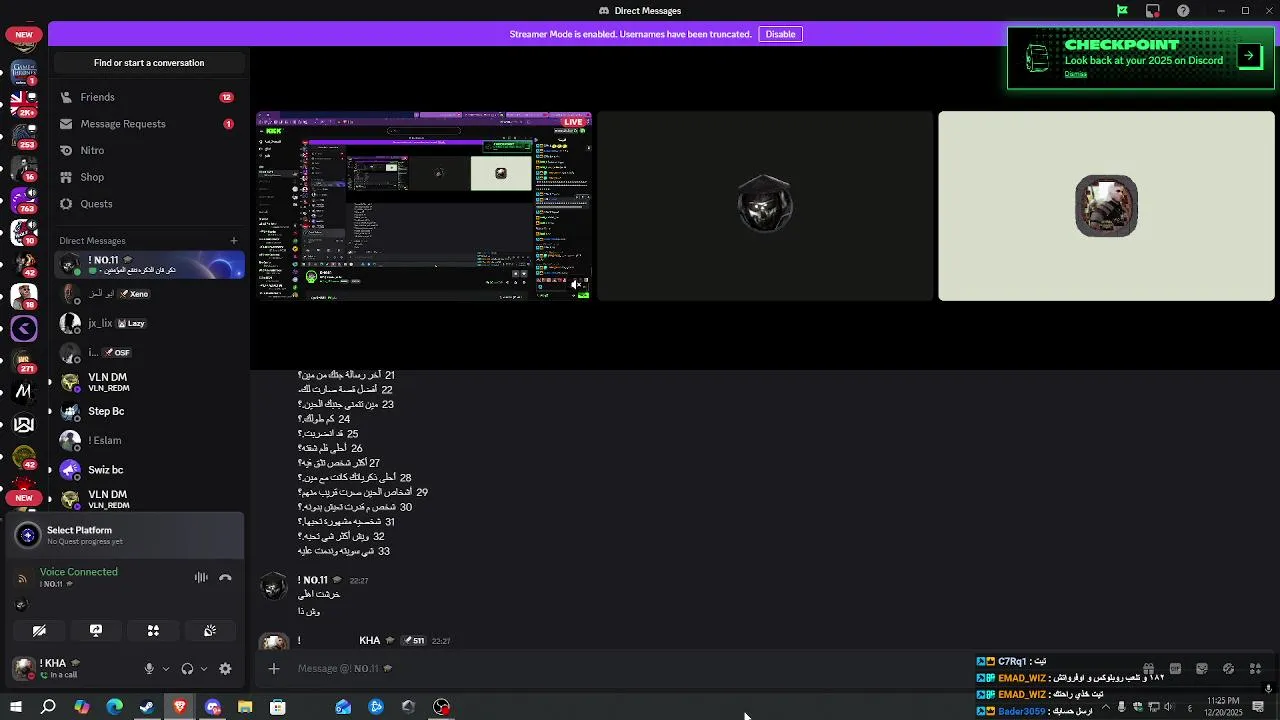Open Message Requests
This screenshot has height=720, width=1280.
click(149, 124)
